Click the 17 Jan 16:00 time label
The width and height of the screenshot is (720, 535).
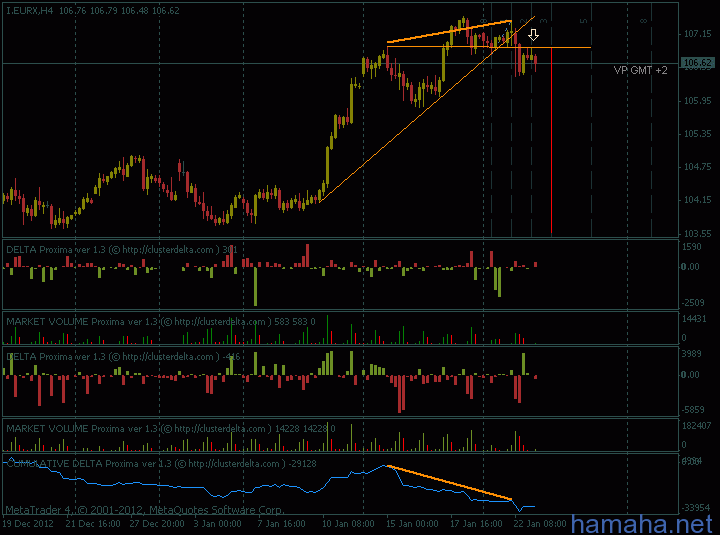point(476,524)
